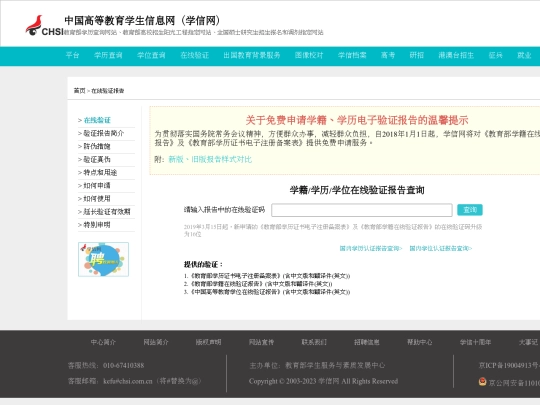Open the 学信网 聘 recruitment banner image
Screen dimensions: 540x405
pos(103,259)
